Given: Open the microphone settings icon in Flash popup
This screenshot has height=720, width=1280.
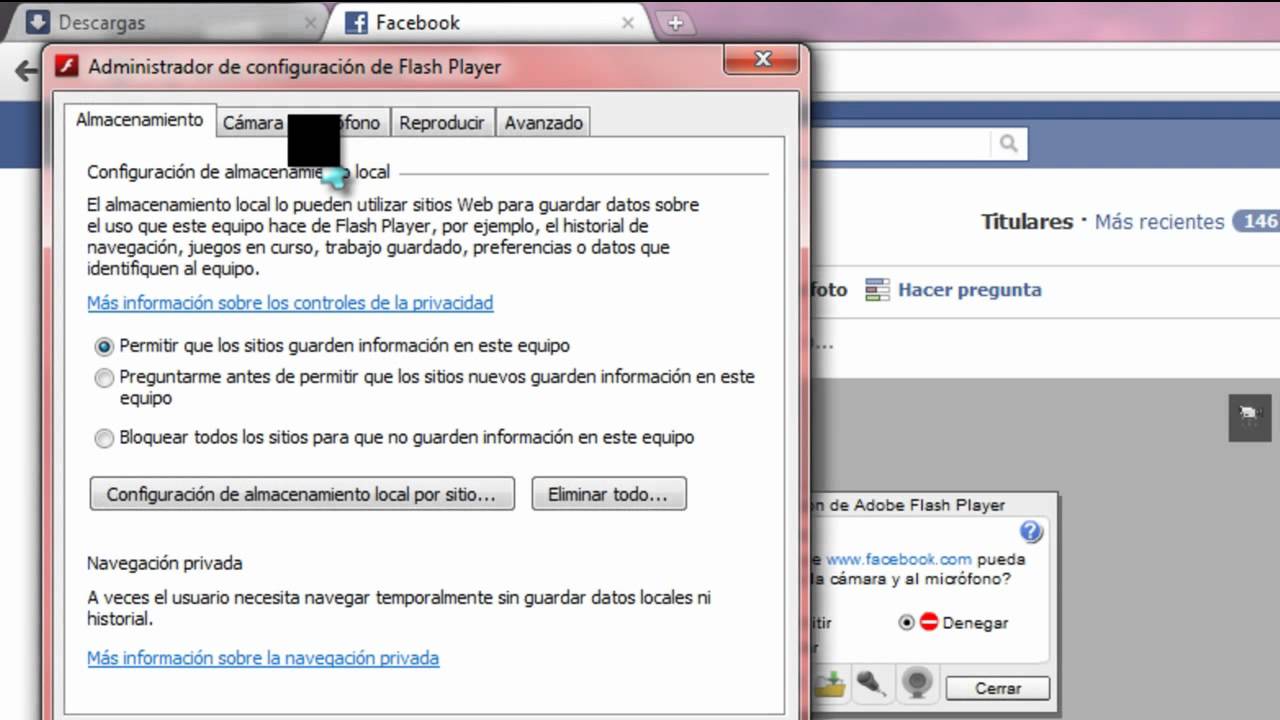Looking at the screenshot, I should pos(873,684).
